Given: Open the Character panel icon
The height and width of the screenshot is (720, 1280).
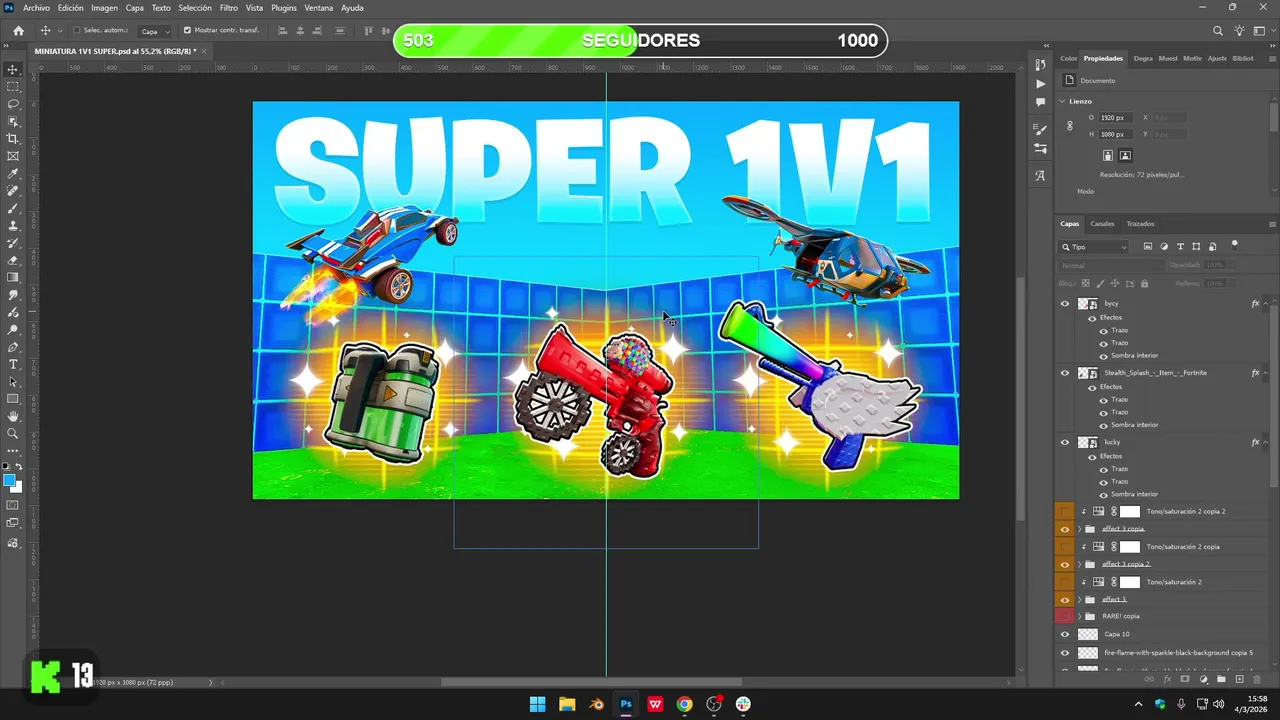Looking at the screenshot, I should coord(1041,175).
